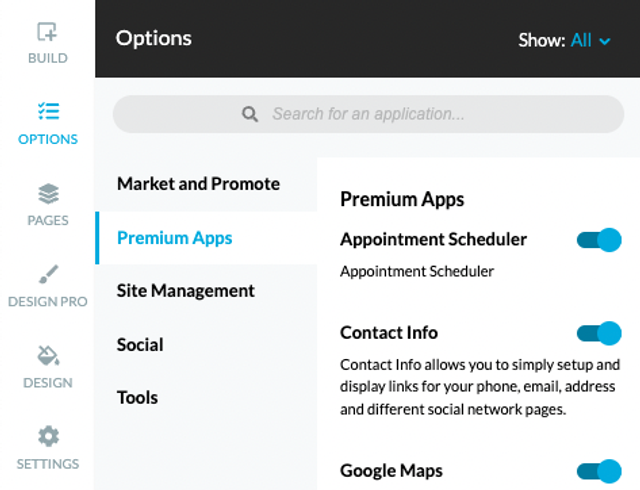Click the Appointment Scheduler app title

(x=433, y=239)
